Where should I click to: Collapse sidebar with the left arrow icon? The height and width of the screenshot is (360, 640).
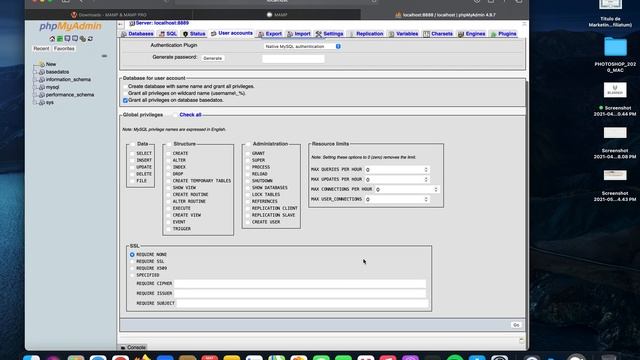click(x=120, y=24)
